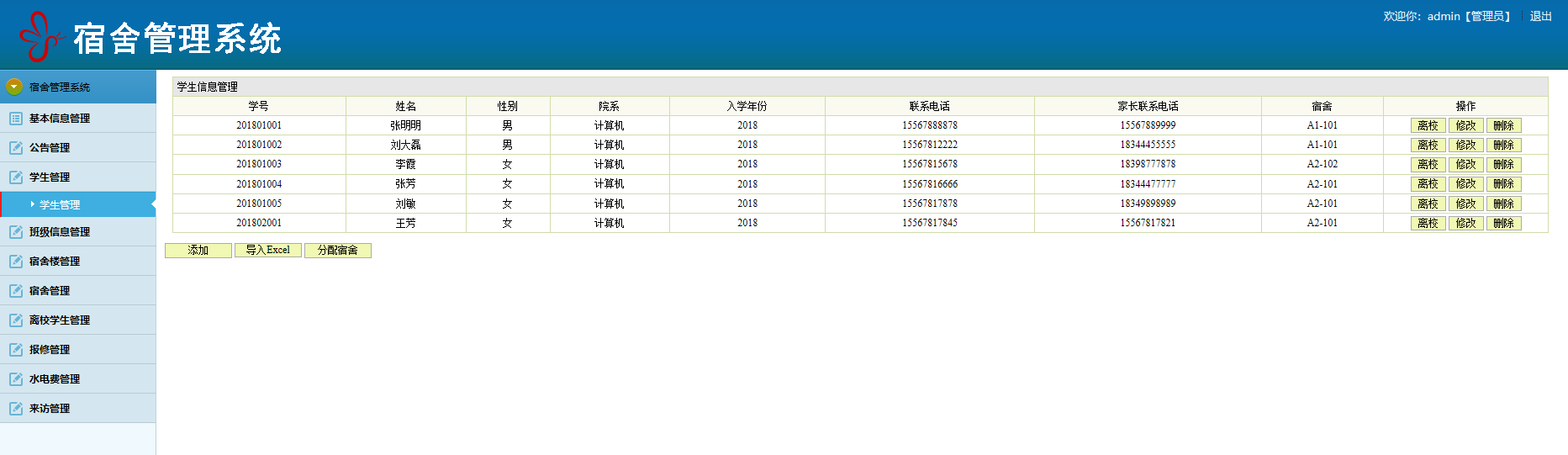Click the 导入Excel button
1568x455 pixels.
tap(268, 251)
